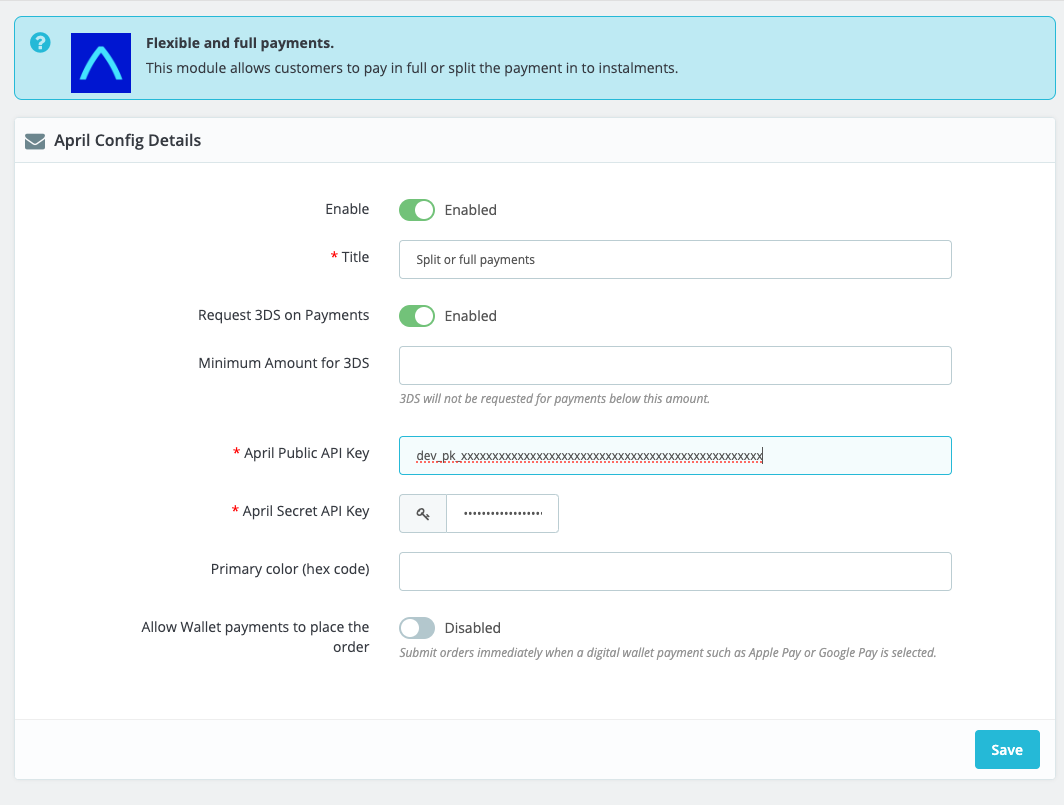Focus the Minimum Amount for 3DS input
Viewport: 1064px width, 805px height.
click(675, 365)
